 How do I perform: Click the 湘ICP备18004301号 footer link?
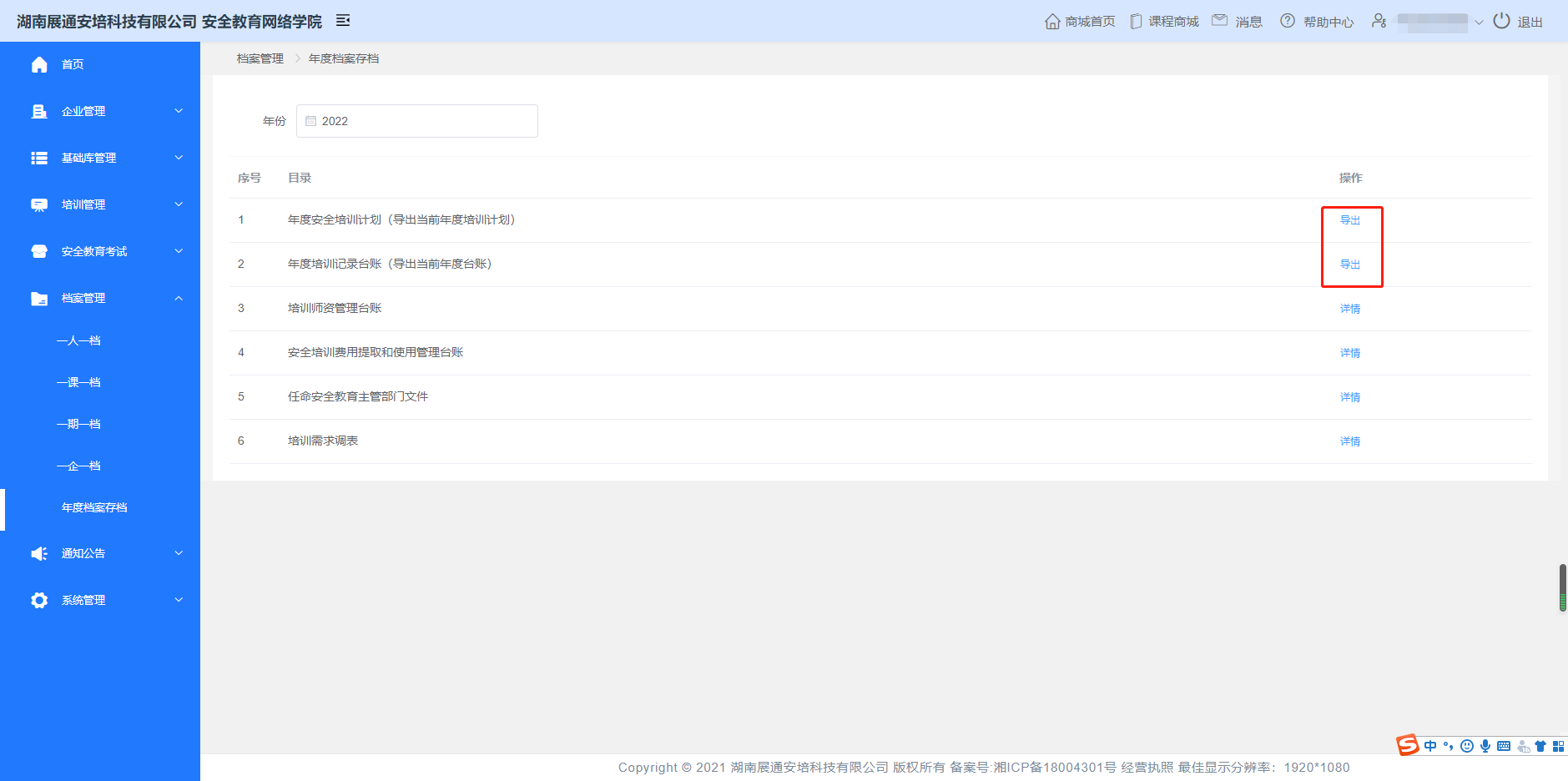[1054, 767]
